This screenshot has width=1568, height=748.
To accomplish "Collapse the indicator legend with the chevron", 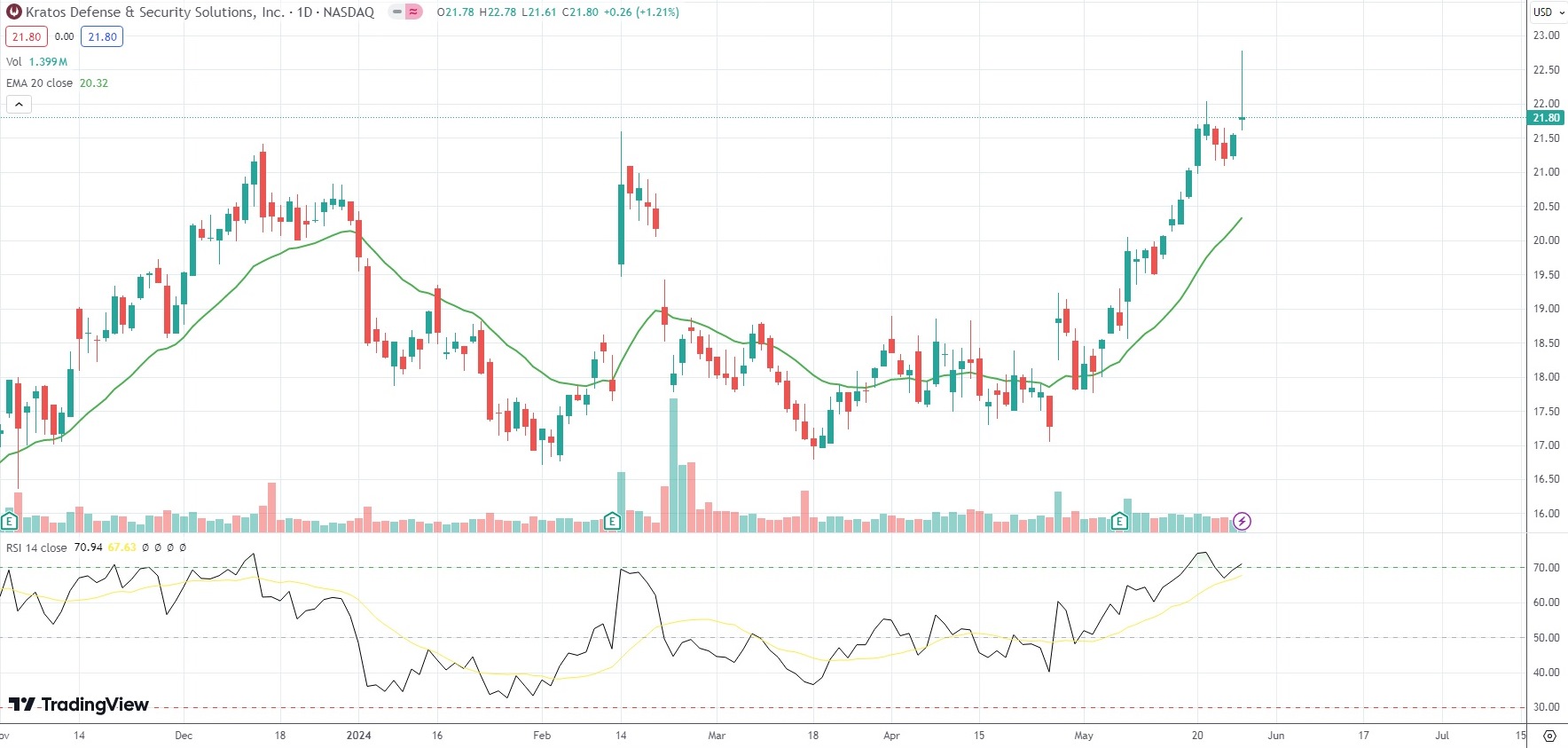I will point(19,105).
